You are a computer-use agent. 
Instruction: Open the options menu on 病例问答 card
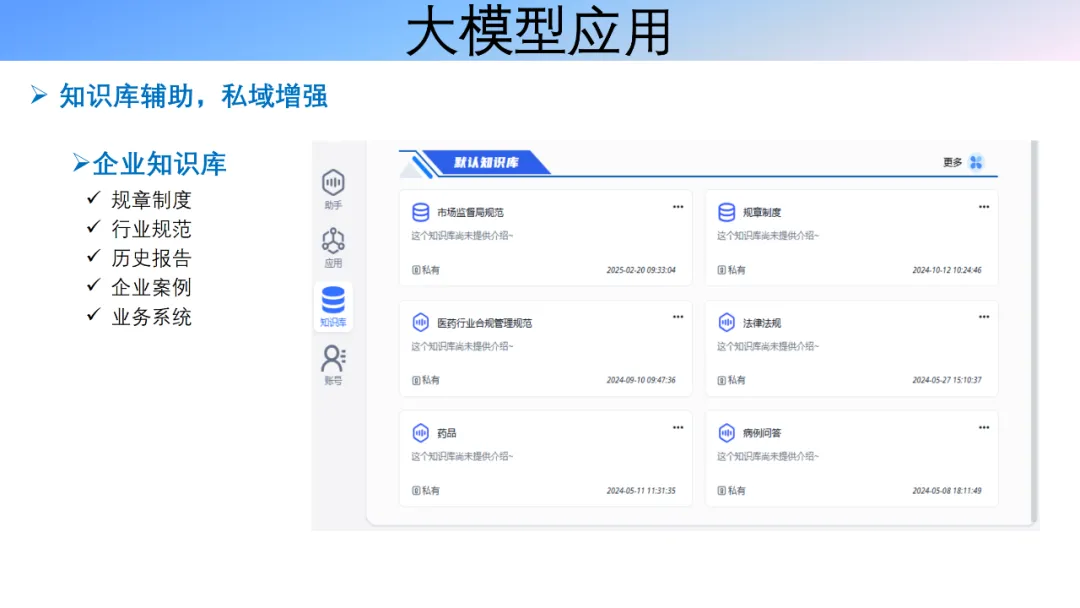click(984, 425)
